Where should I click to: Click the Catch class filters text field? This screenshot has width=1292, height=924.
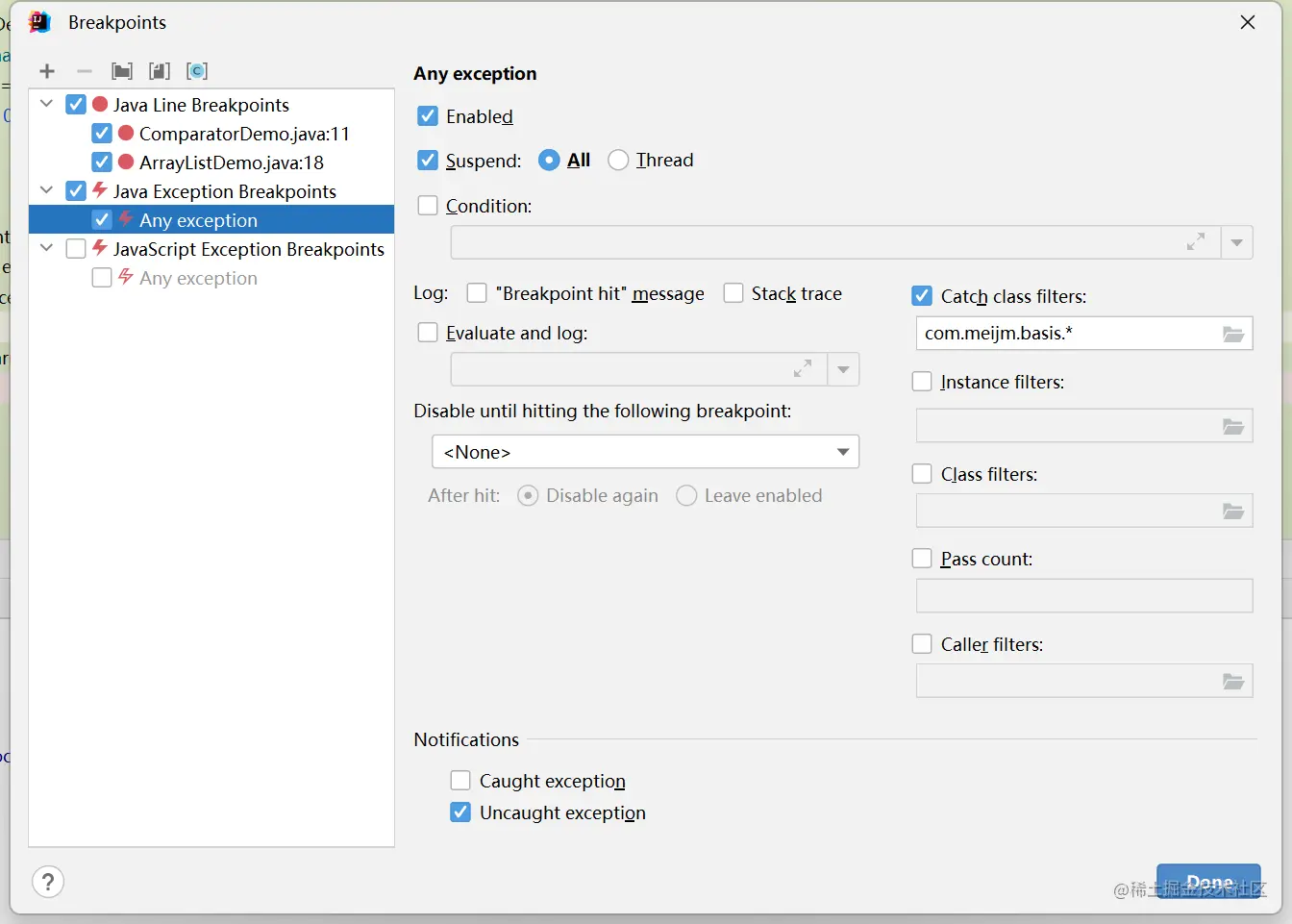click(x=1065, y=334)
